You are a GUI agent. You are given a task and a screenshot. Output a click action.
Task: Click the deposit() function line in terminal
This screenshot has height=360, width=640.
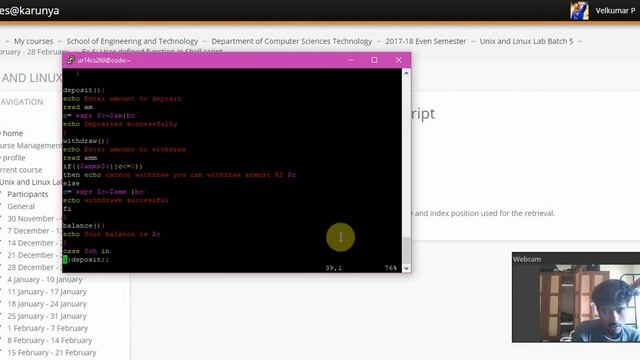click(x=84, y=90)
